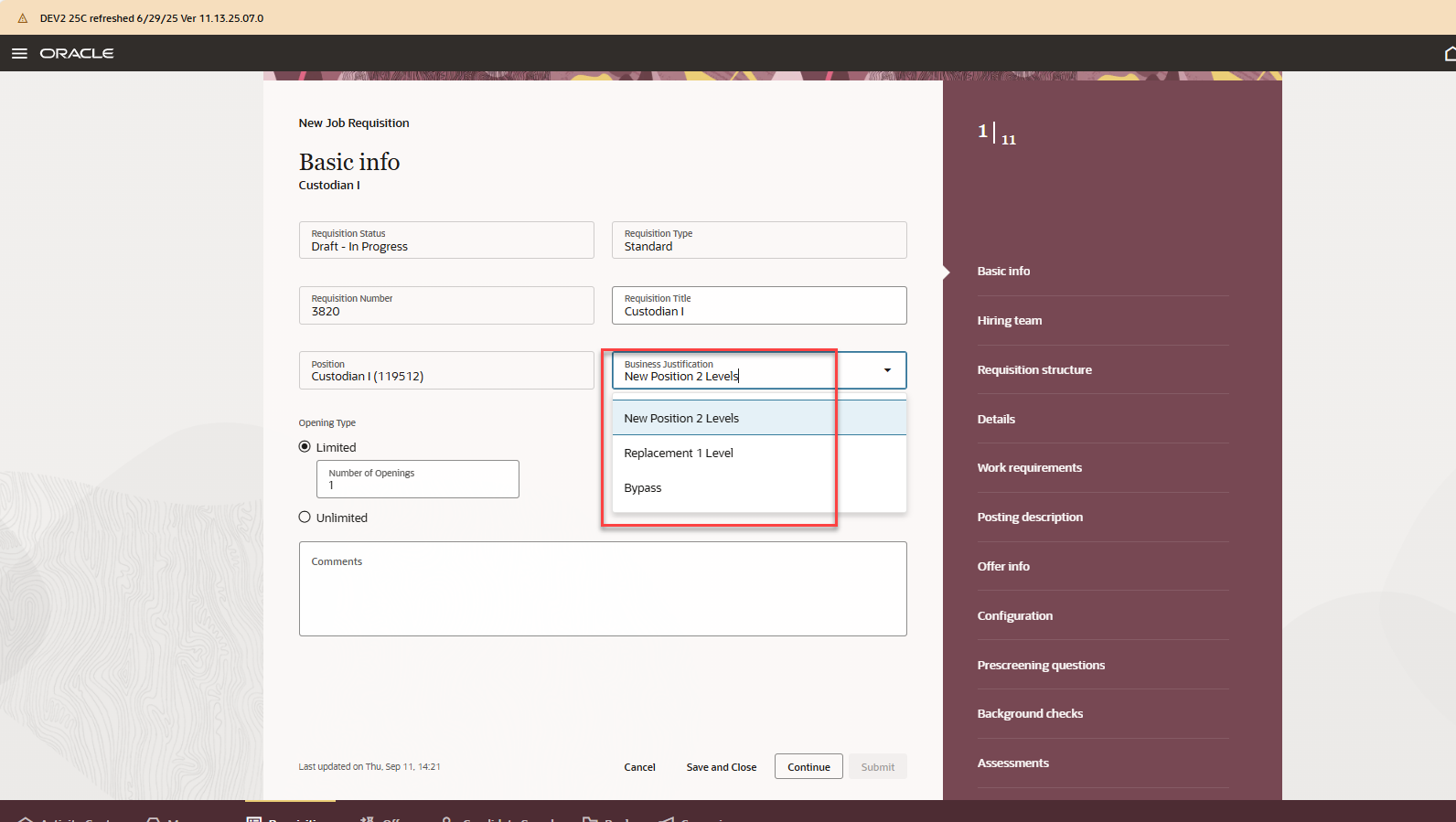The width and height of the screenshot is (1456, 822).
Task: Click the Submit button
Action: point(878,767)
